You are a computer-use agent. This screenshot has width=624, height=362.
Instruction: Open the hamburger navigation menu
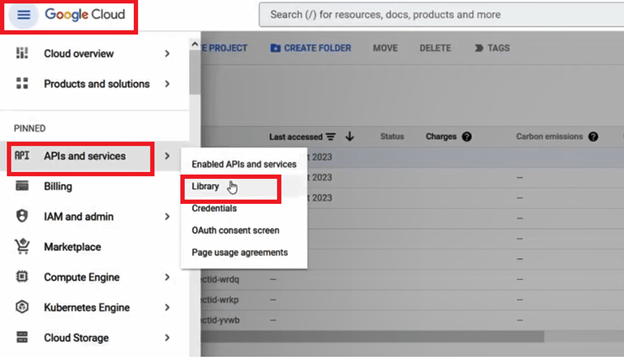pos(23,15)
